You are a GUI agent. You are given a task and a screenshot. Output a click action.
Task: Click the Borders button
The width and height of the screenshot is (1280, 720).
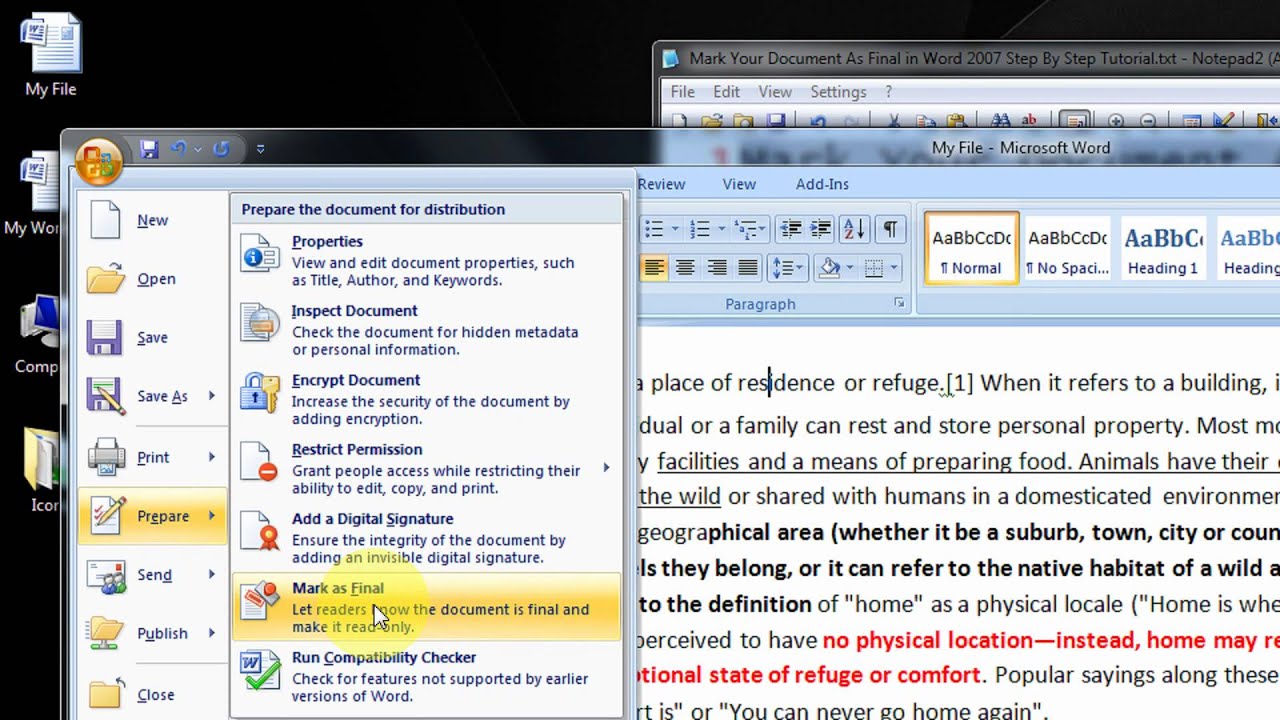click(874, 267)
